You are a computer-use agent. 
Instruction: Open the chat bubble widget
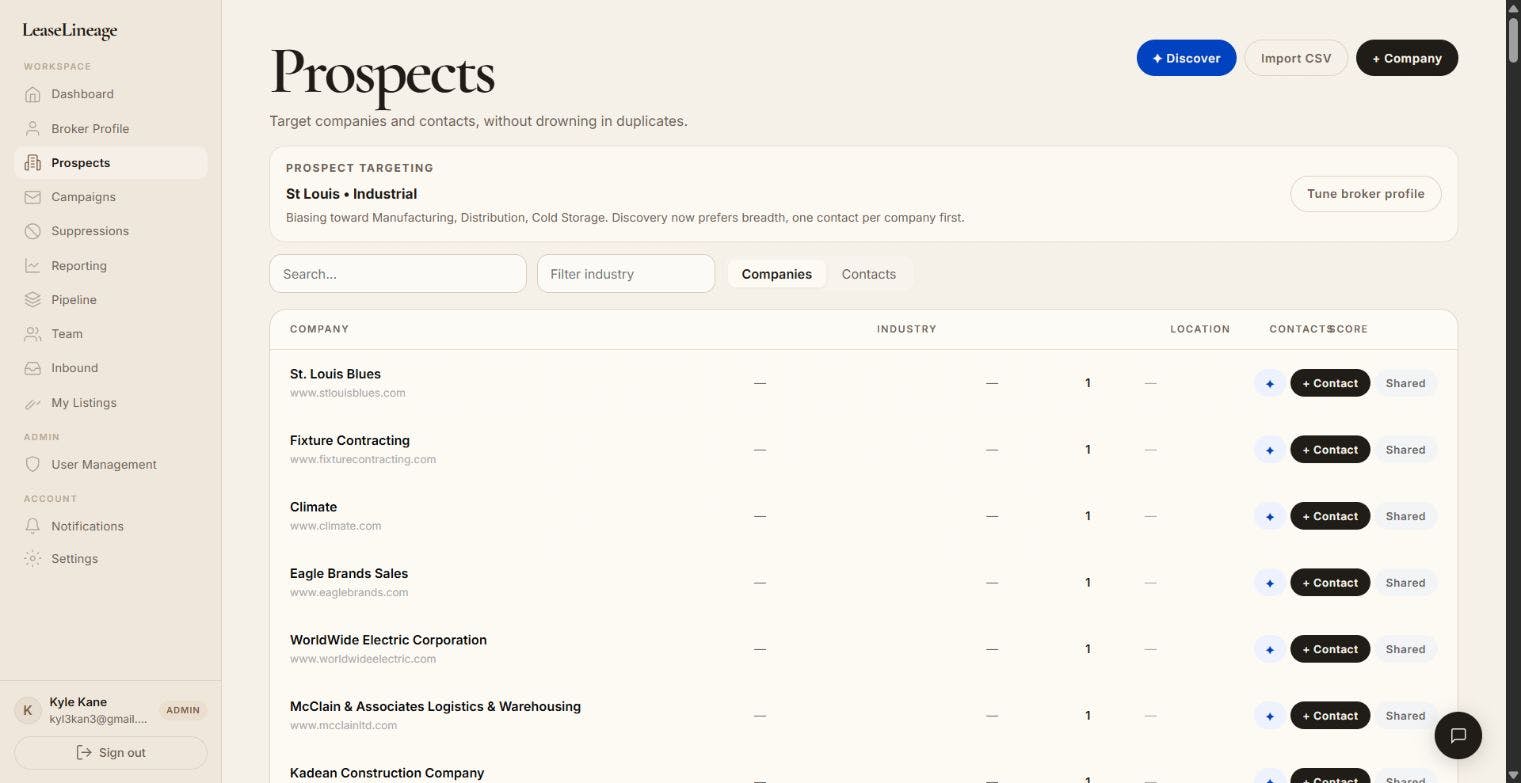coord(1458,736)
